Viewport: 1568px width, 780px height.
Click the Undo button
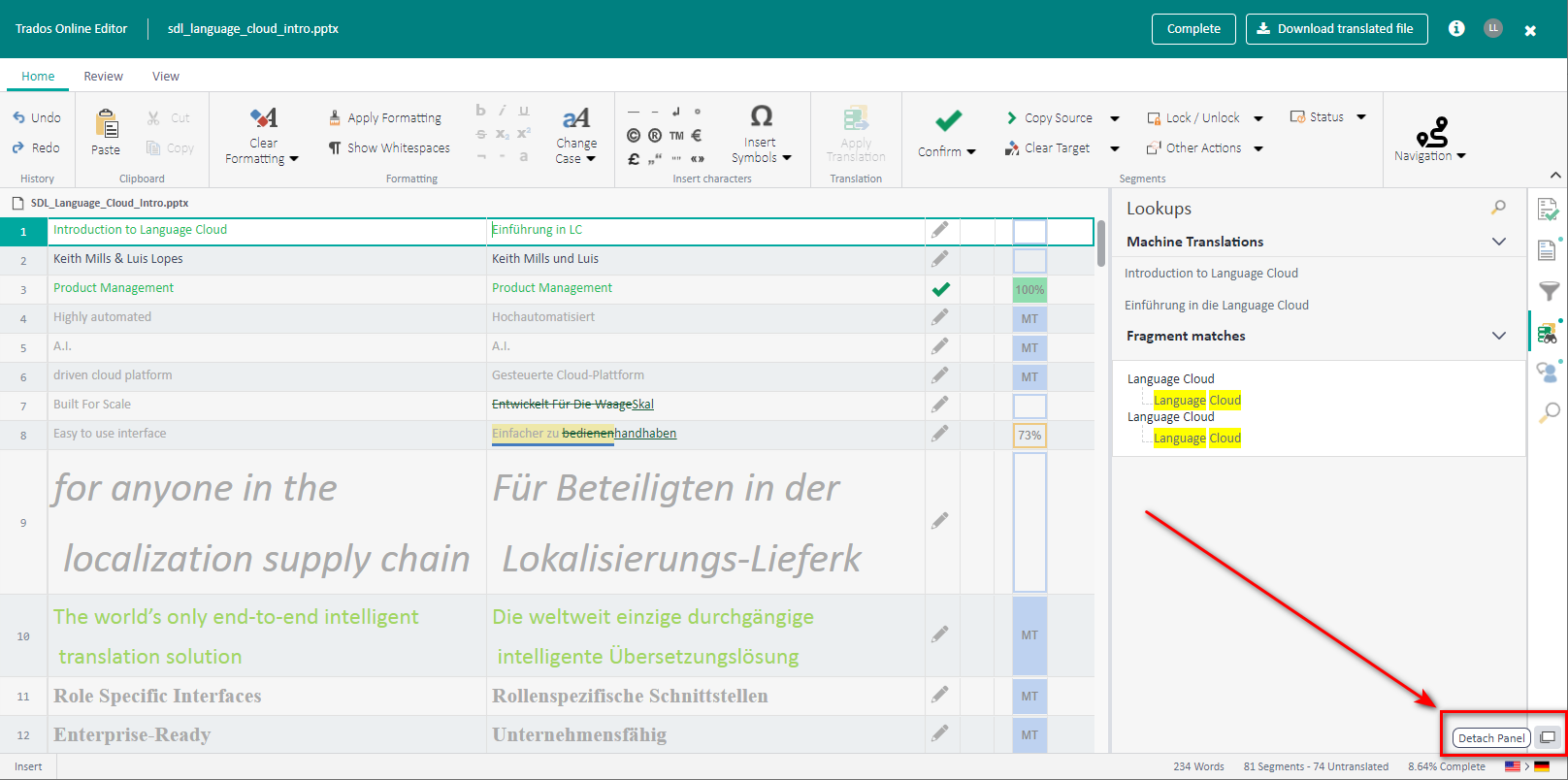(x=37, y=117)
